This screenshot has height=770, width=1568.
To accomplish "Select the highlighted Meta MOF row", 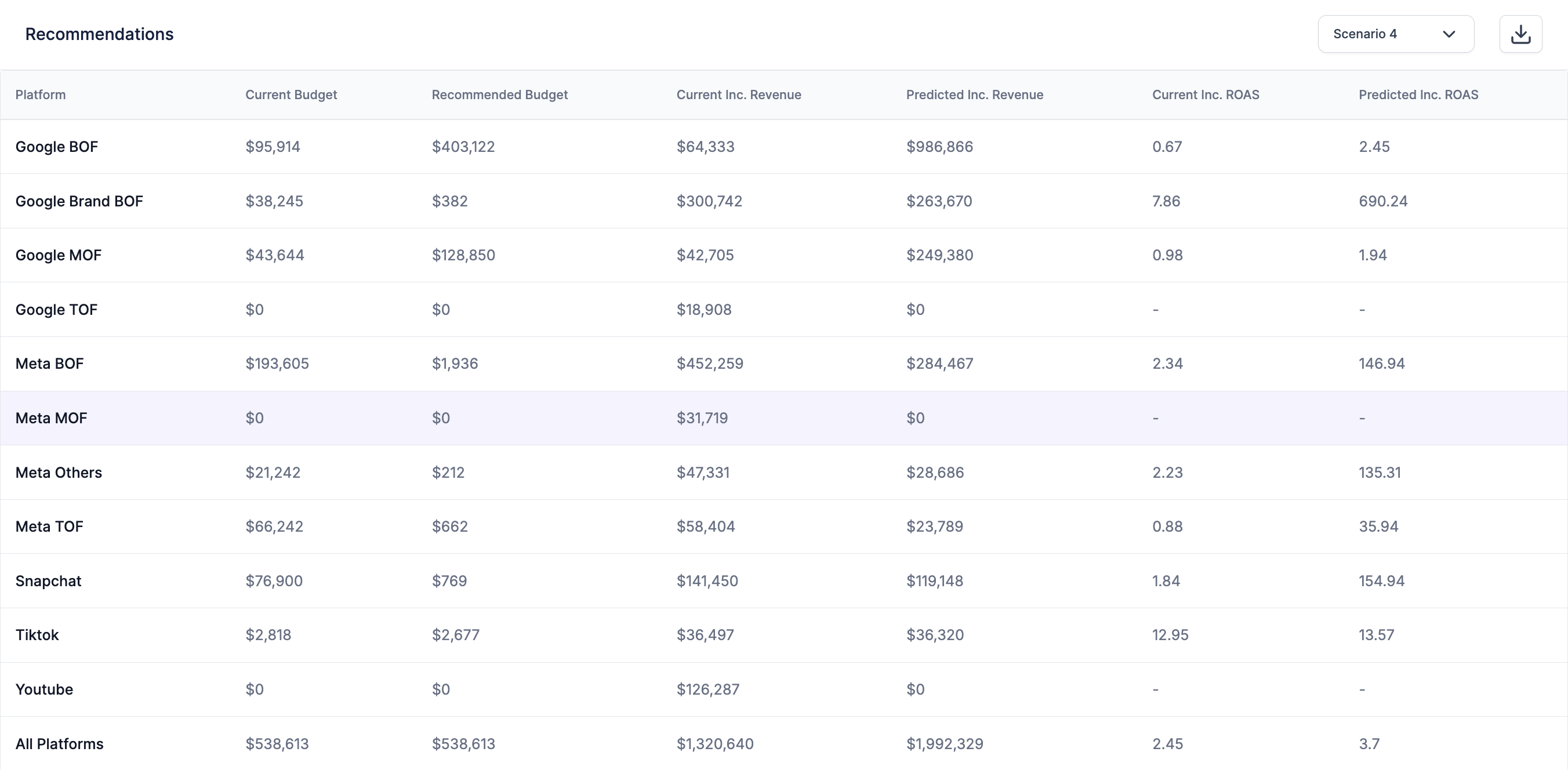I will (51, 418).
